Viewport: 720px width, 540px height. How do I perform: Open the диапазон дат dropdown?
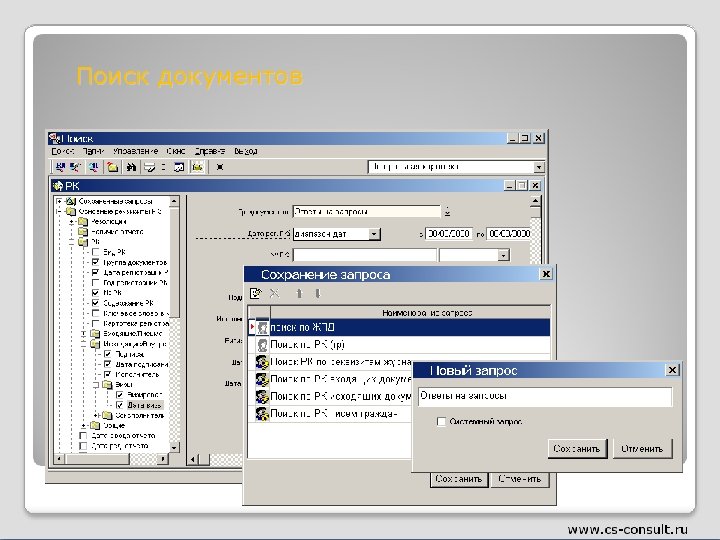click(374, 234)
